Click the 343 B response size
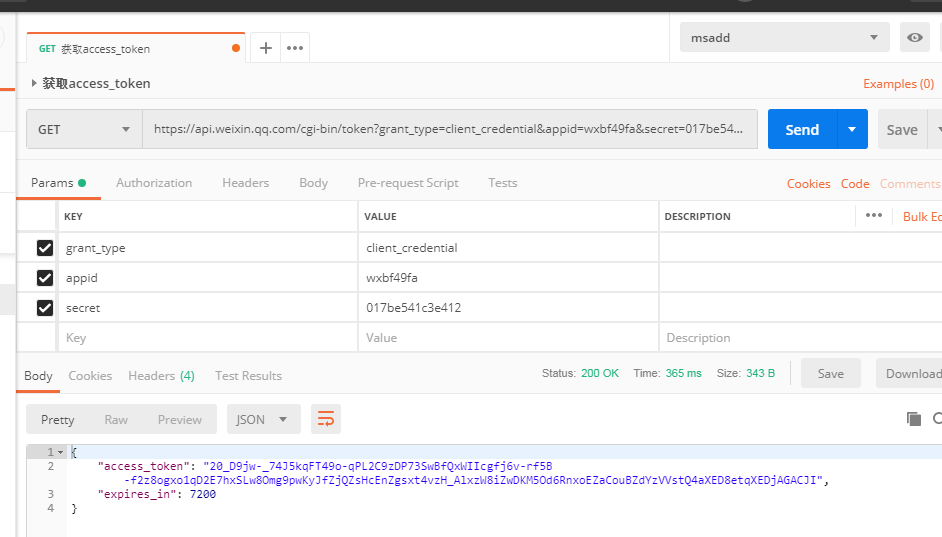The width and height of the screenshot is (942, 537). pos(760,373)
